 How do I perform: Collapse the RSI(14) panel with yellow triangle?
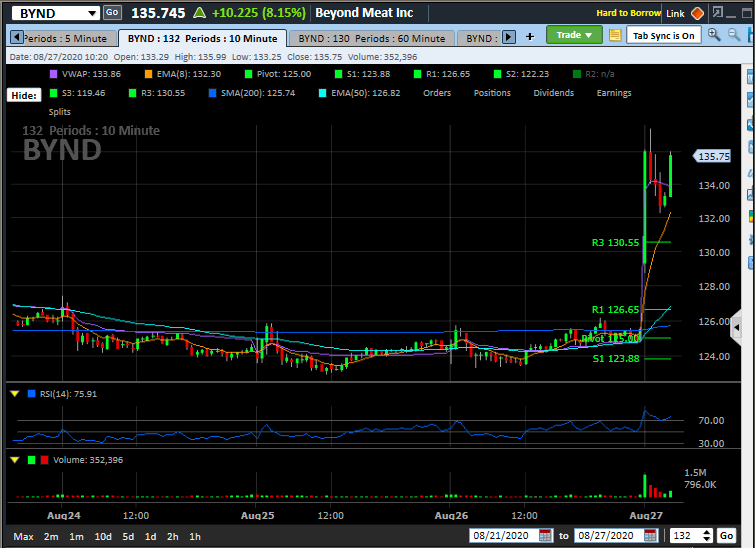click(15, 394)
